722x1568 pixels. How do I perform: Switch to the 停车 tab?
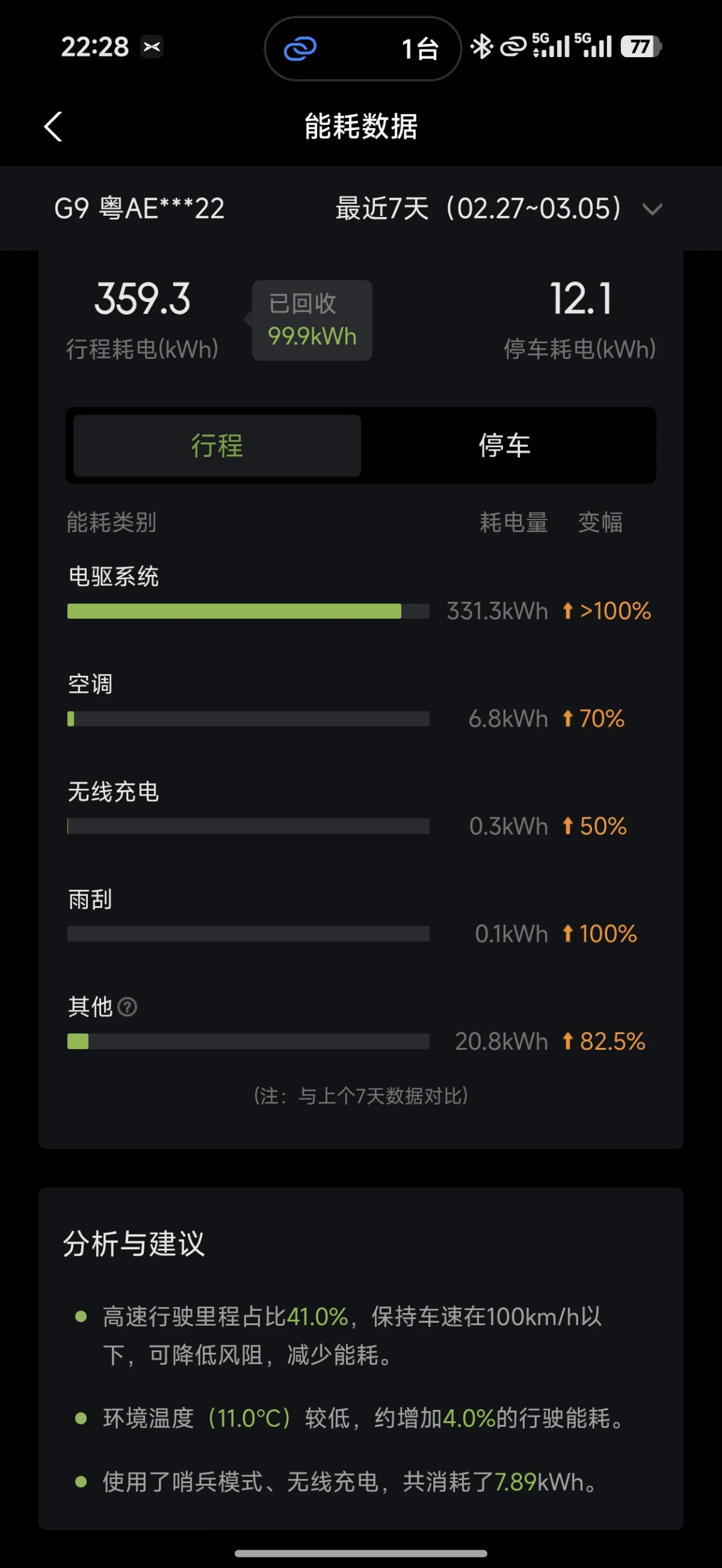pyautogui.click(x=505, y=445)
